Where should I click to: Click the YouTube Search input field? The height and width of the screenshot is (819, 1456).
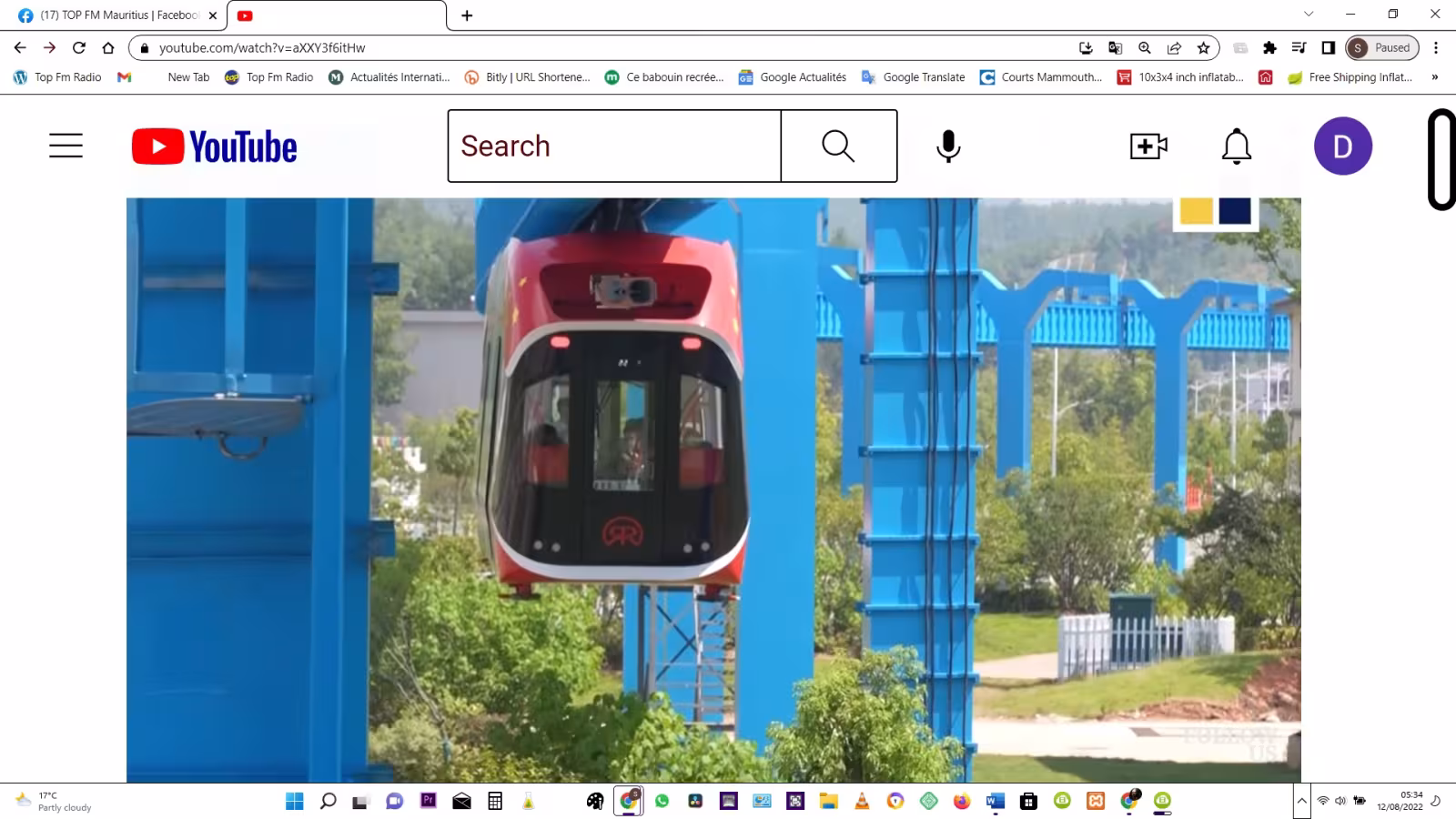[x=614, y=146]
